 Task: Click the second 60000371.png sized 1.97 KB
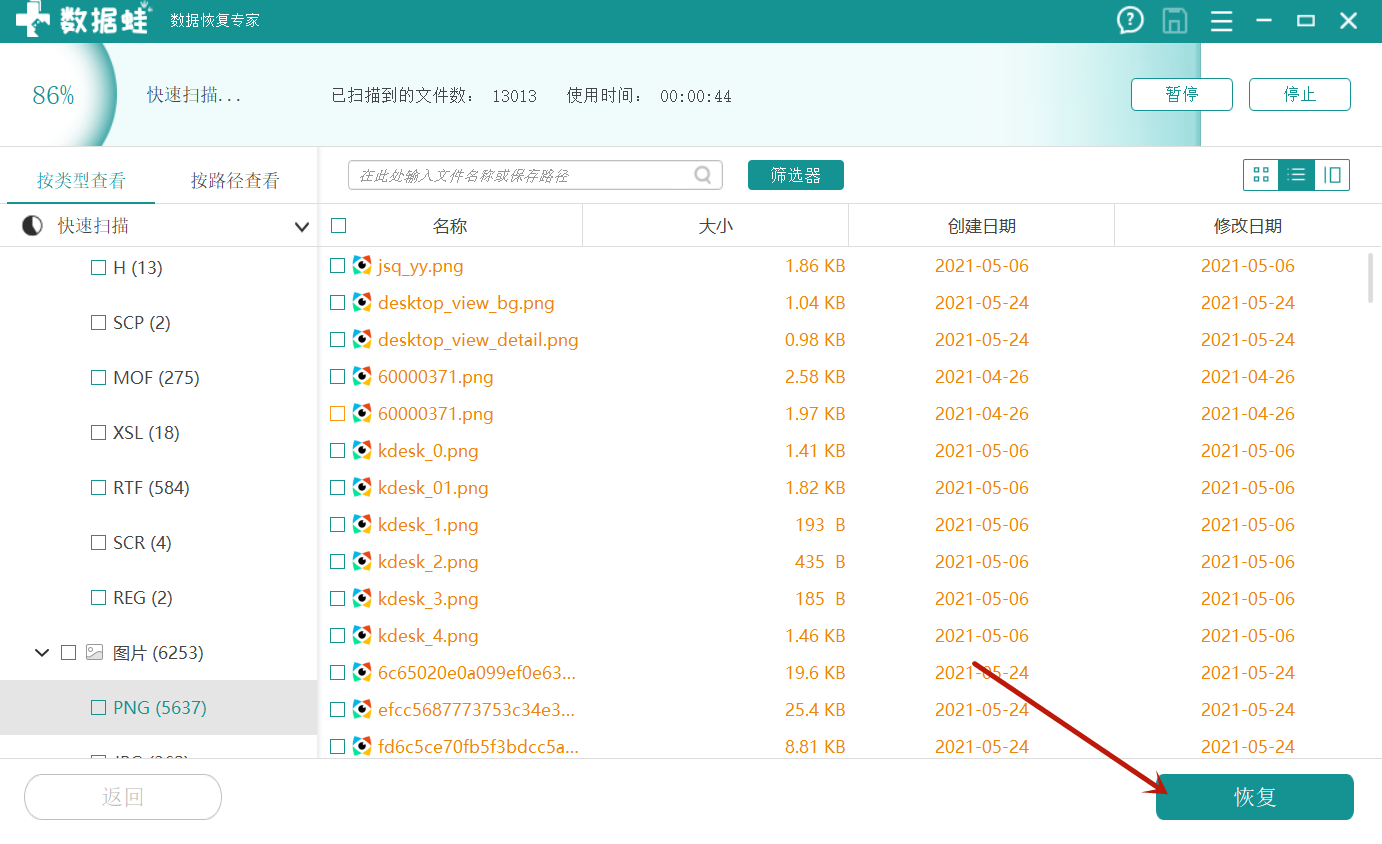(x=435, y=414)
